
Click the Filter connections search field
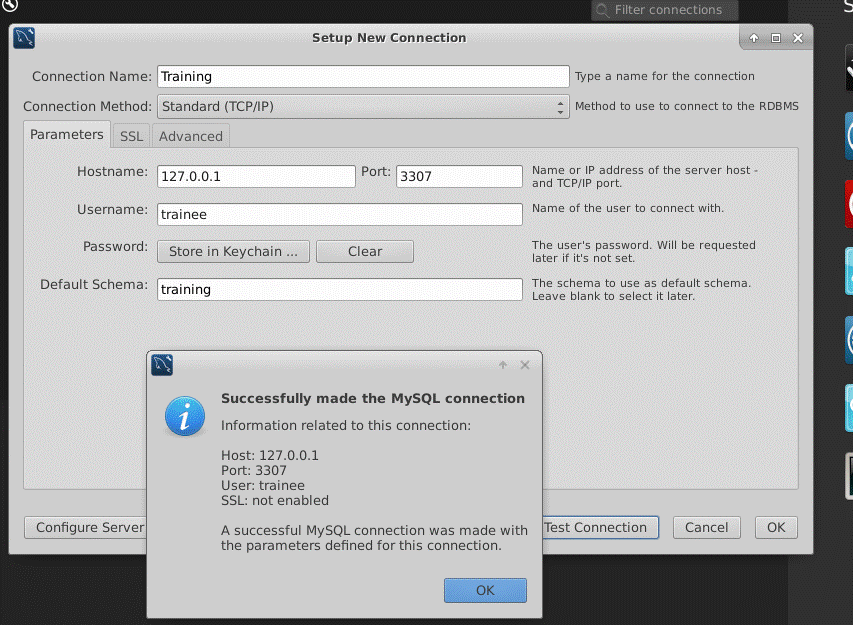point(665,10)
